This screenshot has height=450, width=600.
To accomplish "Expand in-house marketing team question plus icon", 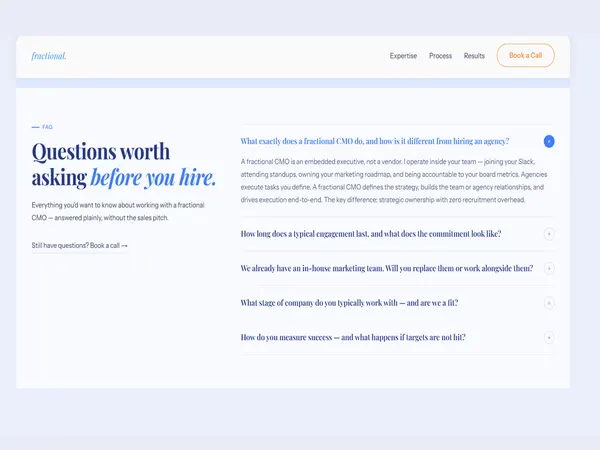I will click(x=549, y=268).
